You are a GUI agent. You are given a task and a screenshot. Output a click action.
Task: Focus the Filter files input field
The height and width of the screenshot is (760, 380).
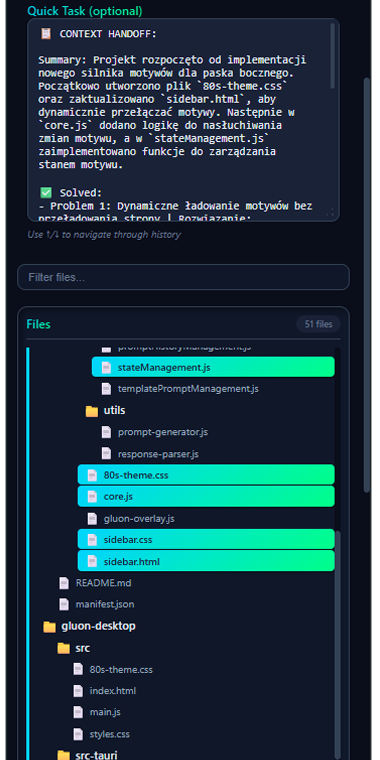[183, 277]
